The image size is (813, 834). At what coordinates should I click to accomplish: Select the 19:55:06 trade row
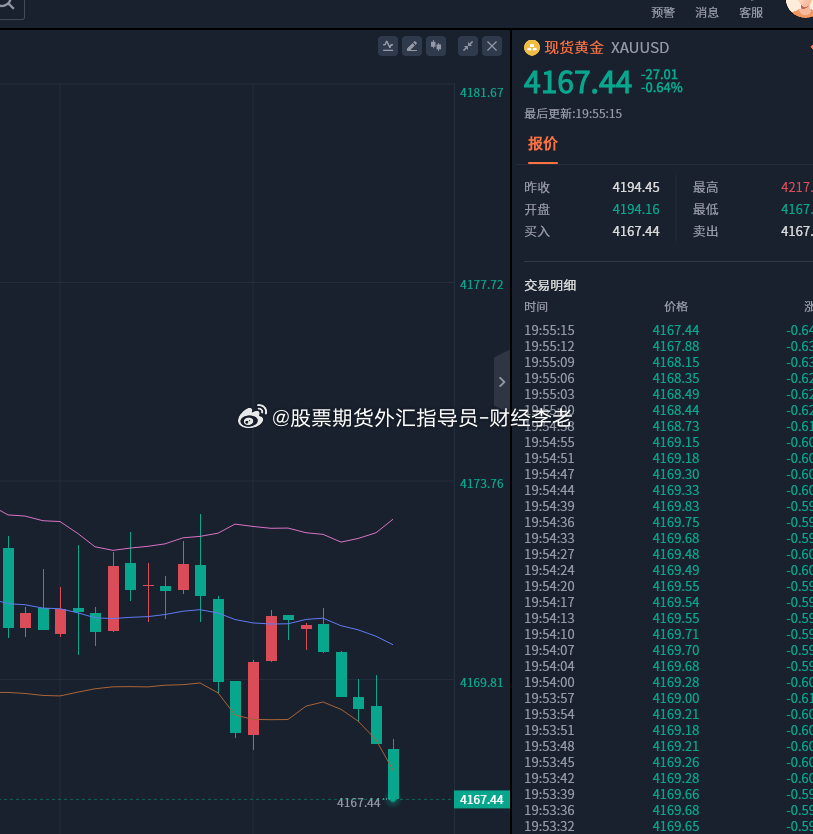click(x=668, y=378)
